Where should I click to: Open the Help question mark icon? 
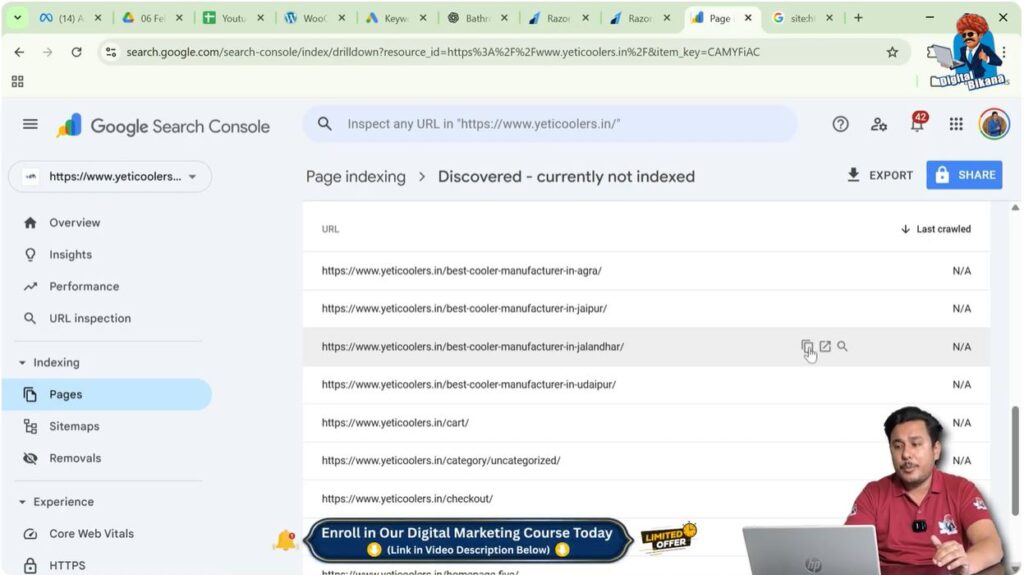[x=840, y=124]
